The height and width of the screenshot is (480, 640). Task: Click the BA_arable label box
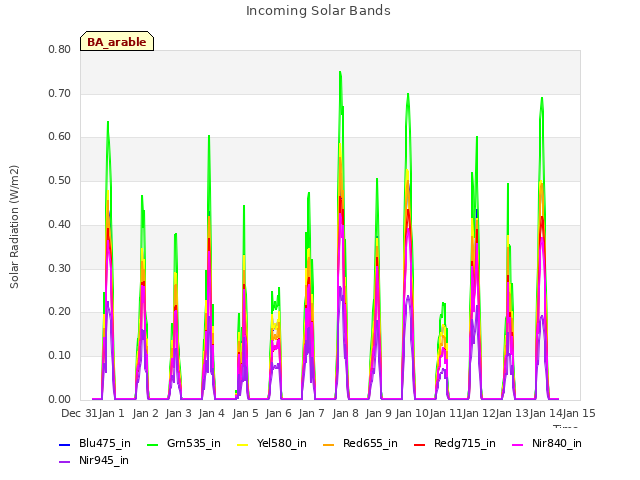[x=117, y=41]
